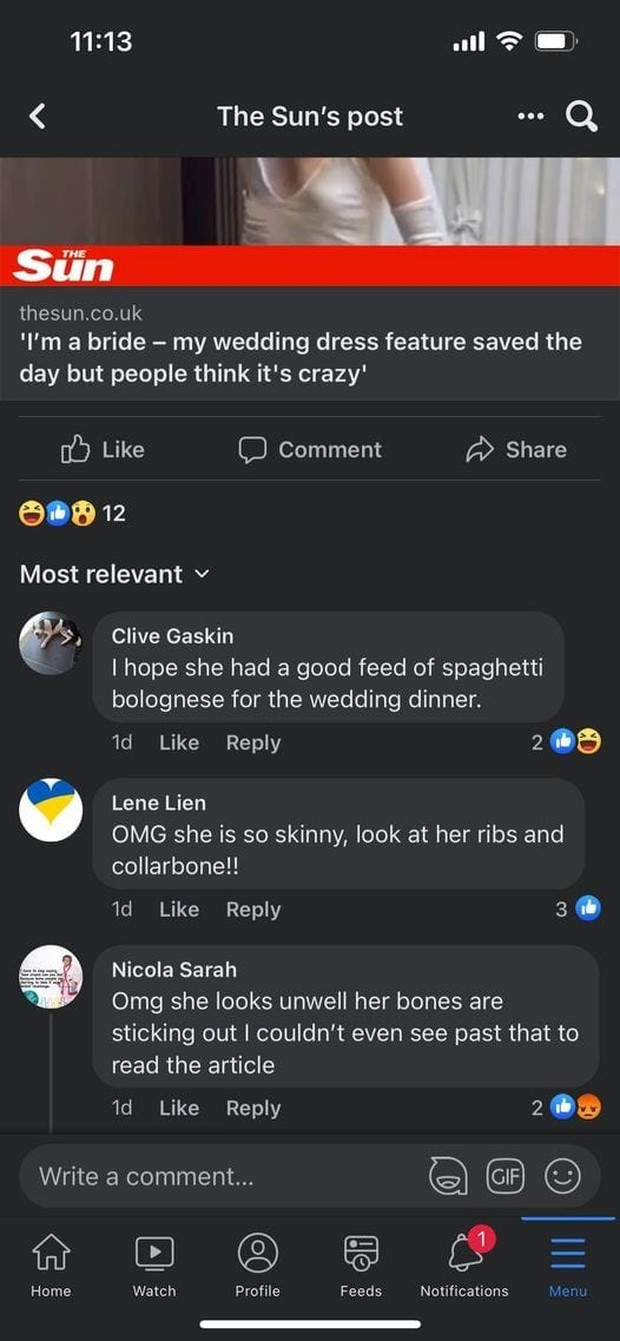
Task: Tap the sticker icon in comment box
Action: click(447, 1176)
